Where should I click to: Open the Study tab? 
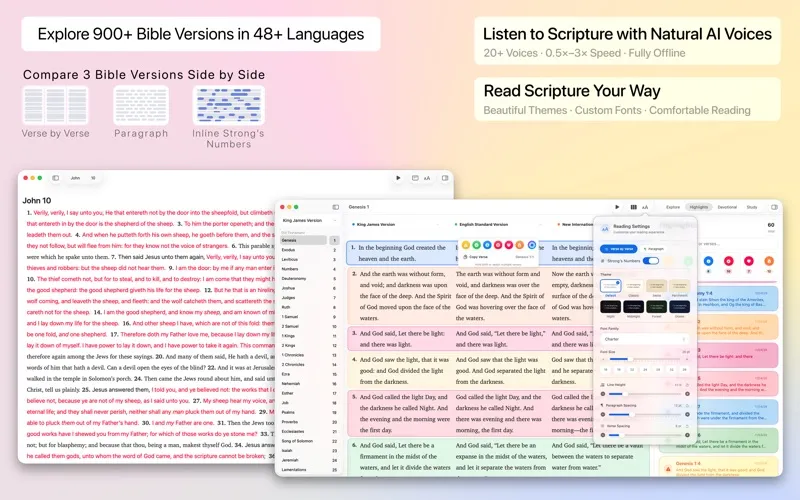tap(752, 207)
